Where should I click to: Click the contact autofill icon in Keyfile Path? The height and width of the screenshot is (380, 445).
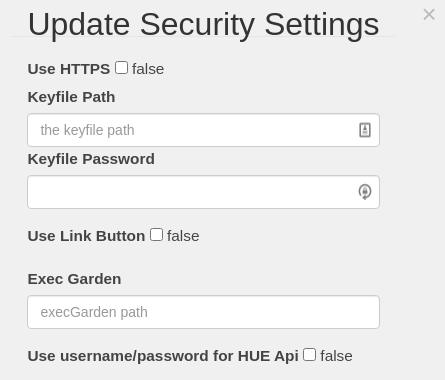click(x=365, y=130)
